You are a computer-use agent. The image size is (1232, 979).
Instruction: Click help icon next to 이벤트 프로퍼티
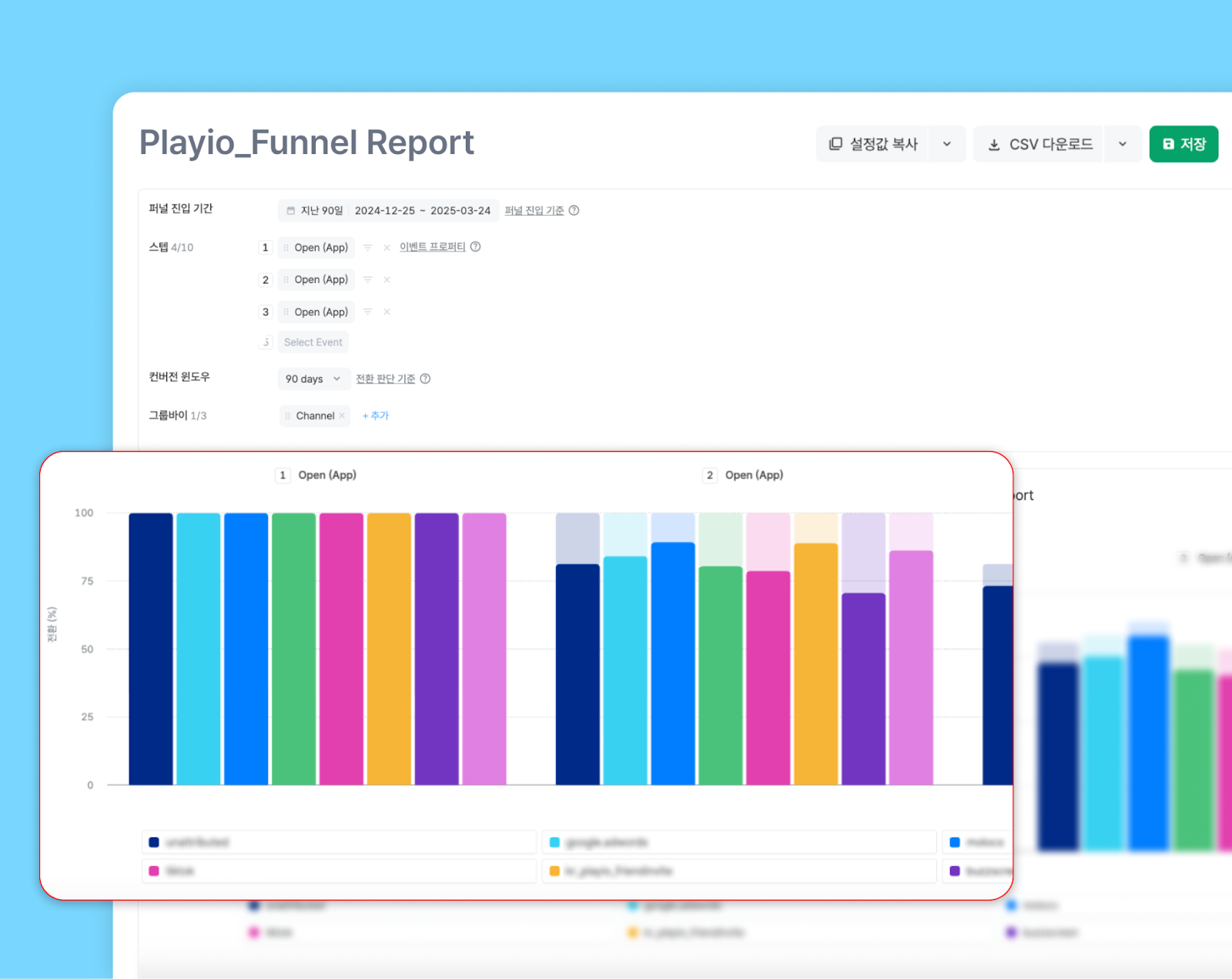476,247
